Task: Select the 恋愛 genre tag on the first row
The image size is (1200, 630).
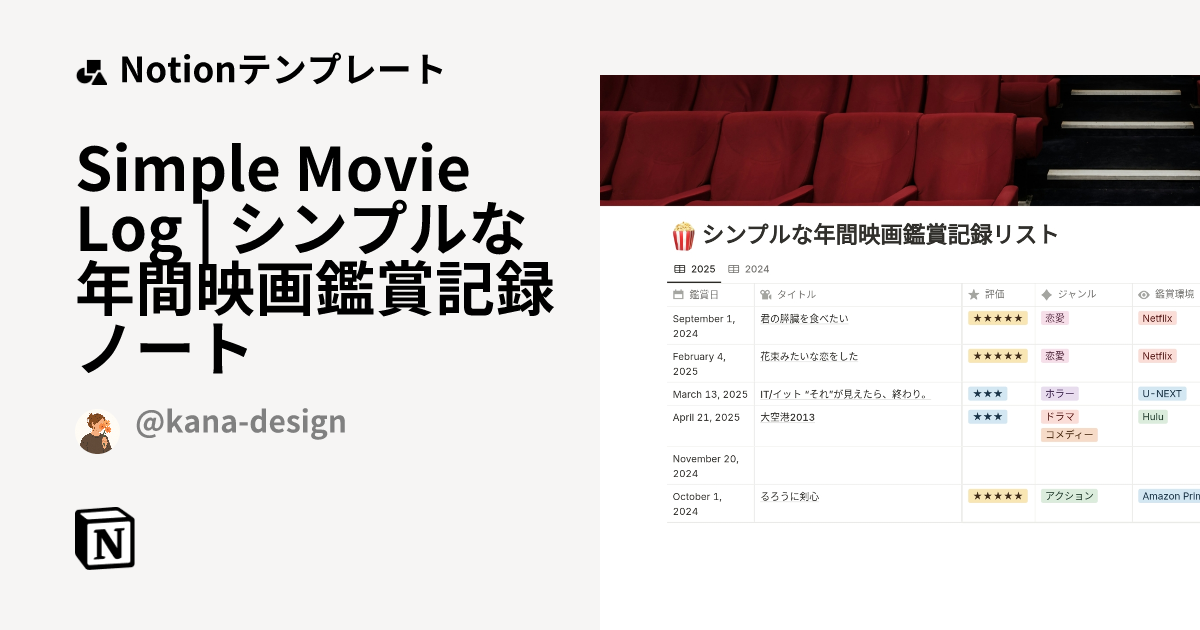Action: click(x=1055, y=317)
